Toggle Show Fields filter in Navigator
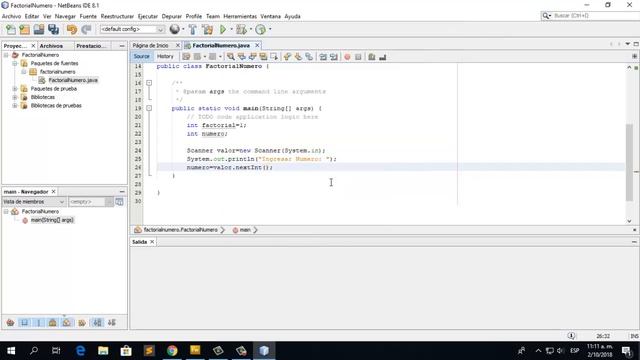Image resolution: width=640 pixels, height=360 pixels. [x=24, y=323]
